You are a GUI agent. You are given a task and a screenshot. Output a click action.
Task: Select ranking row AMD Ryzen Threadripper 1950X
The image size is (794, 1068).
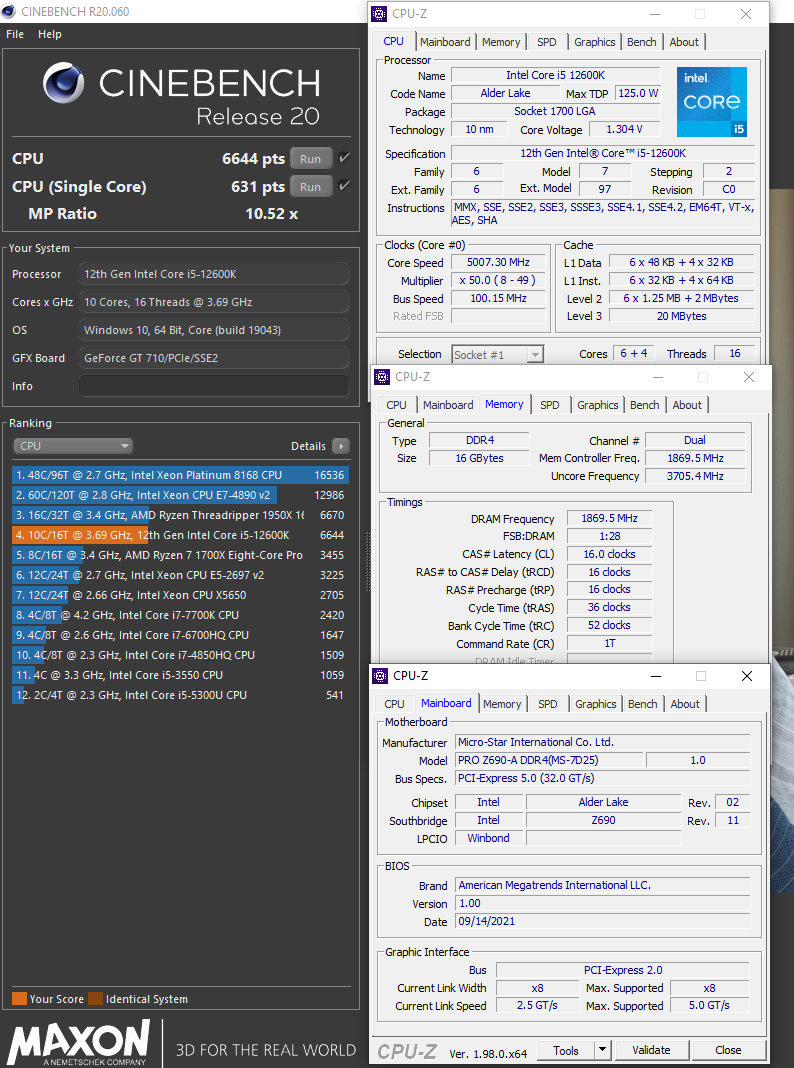point(180,515)
